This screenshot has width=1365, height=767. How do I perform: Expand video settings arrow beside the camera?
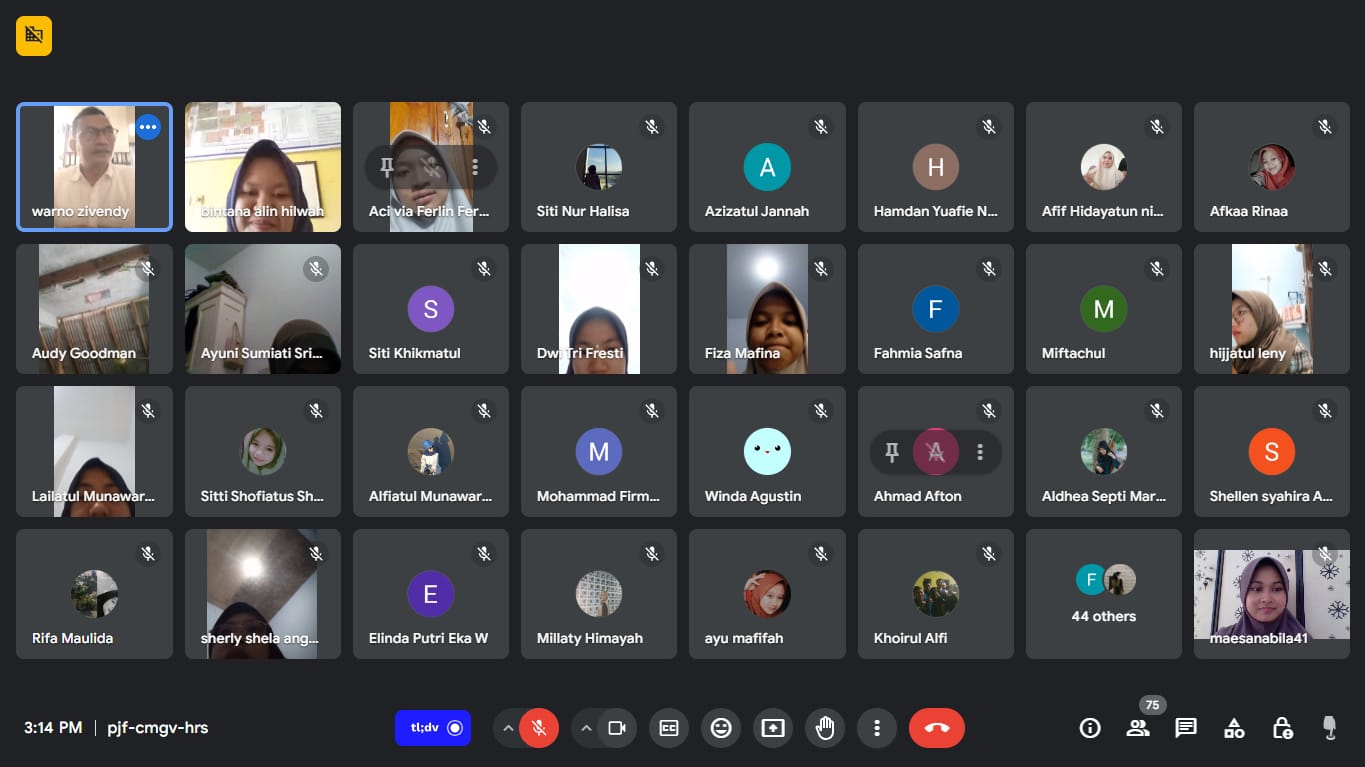coord(586,728)
